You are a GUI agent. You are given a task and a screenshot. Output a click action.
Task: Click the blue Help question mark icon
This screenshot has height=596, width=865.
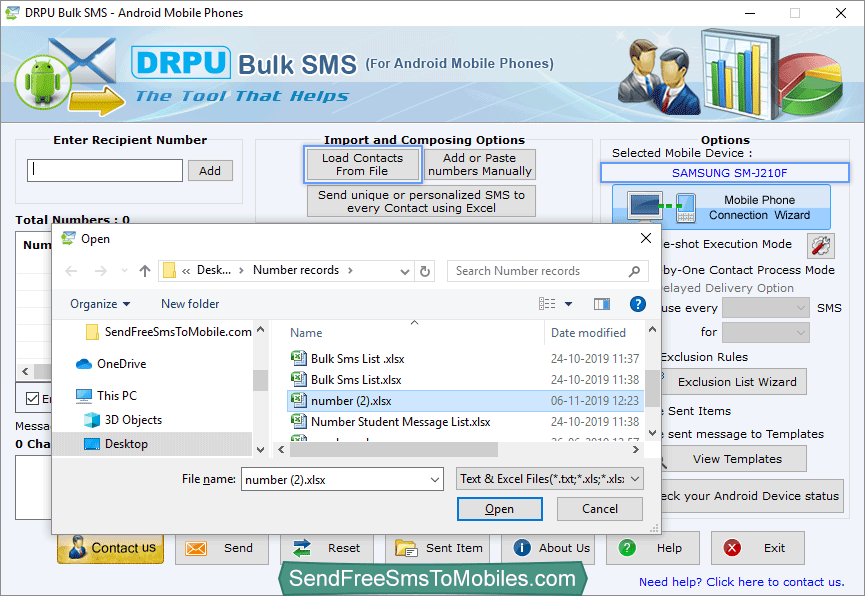[x=638, y=304]
